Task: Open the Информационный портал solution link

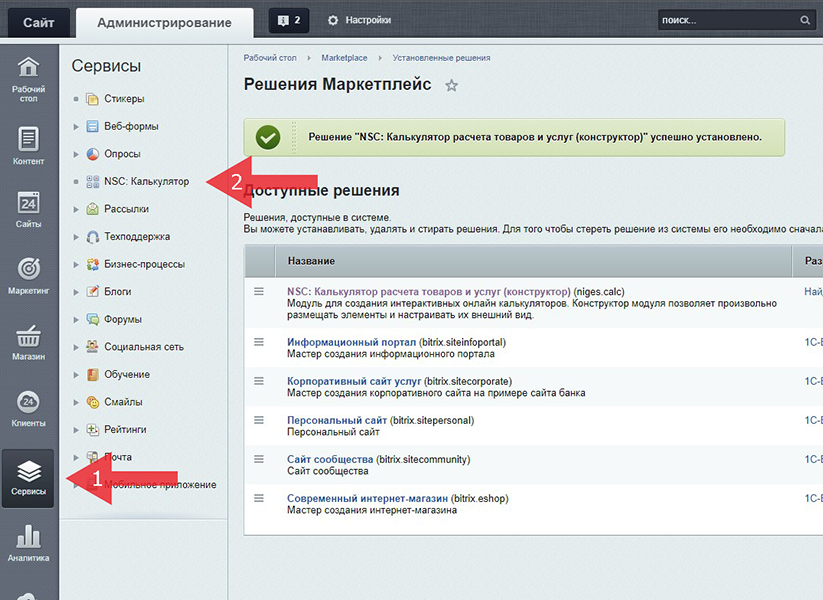Action: coord(354,341)
